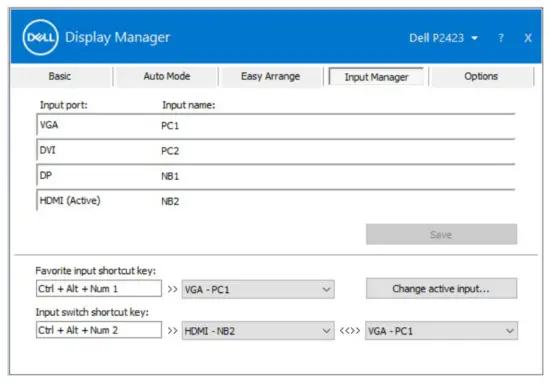Select the DP input port label
The image size is (550, 384).
tap(46, 175)
